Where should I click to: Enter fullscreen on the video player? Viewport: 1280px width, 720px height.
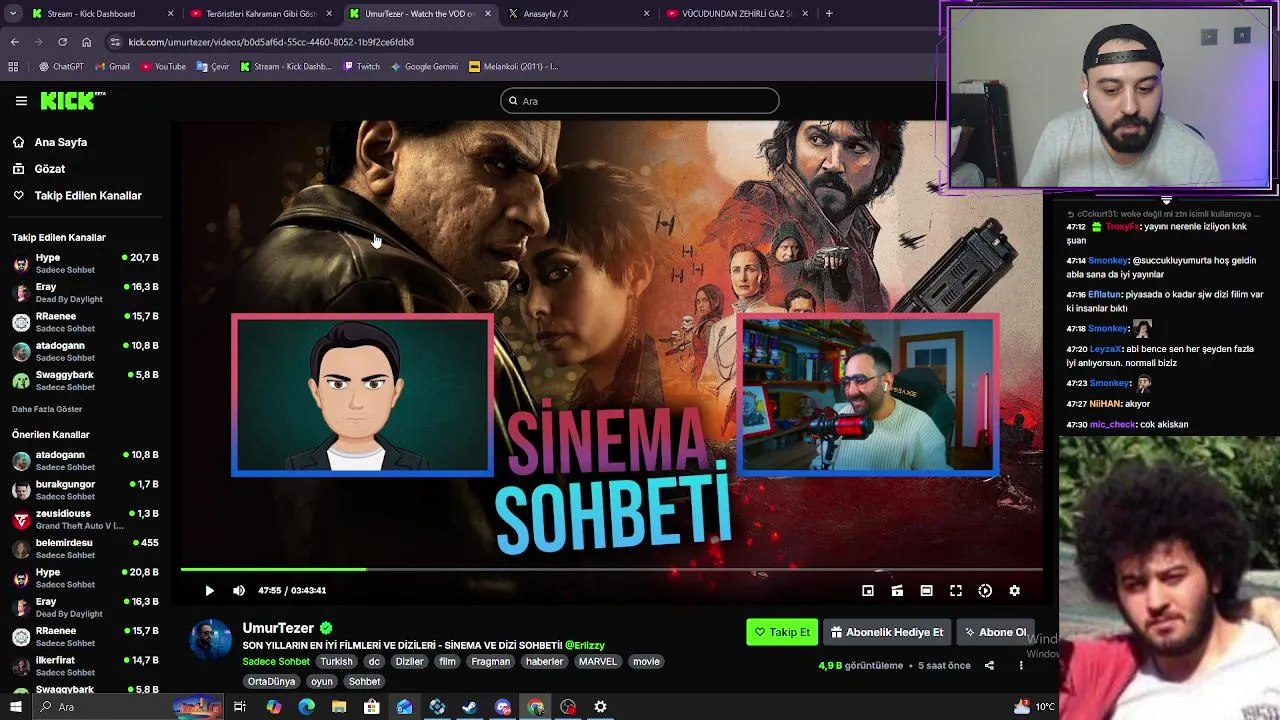(x=956, y=591)
